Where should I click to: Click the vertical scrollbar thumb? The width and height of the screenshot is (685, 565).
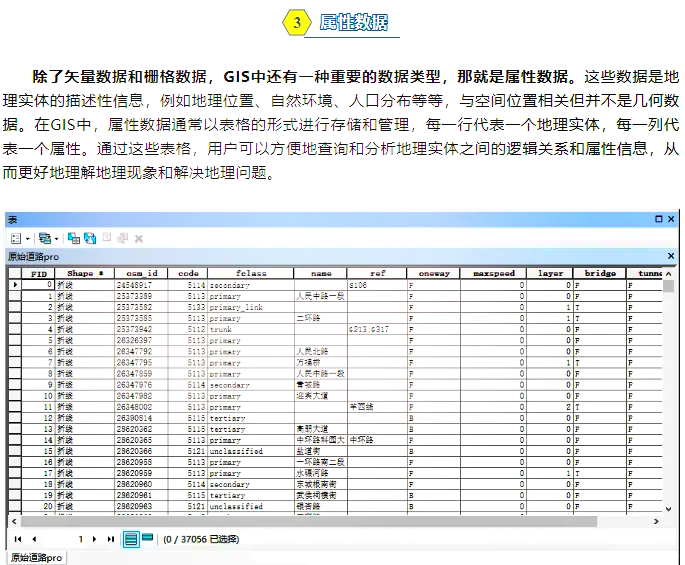pyautogui.click(x=668, y=286)
